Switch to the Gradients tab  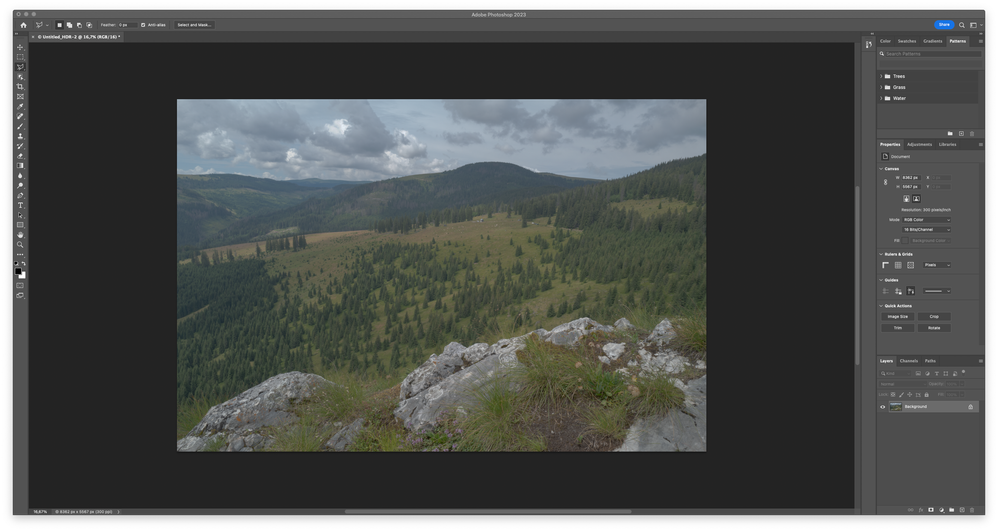[x=933, y=41]
